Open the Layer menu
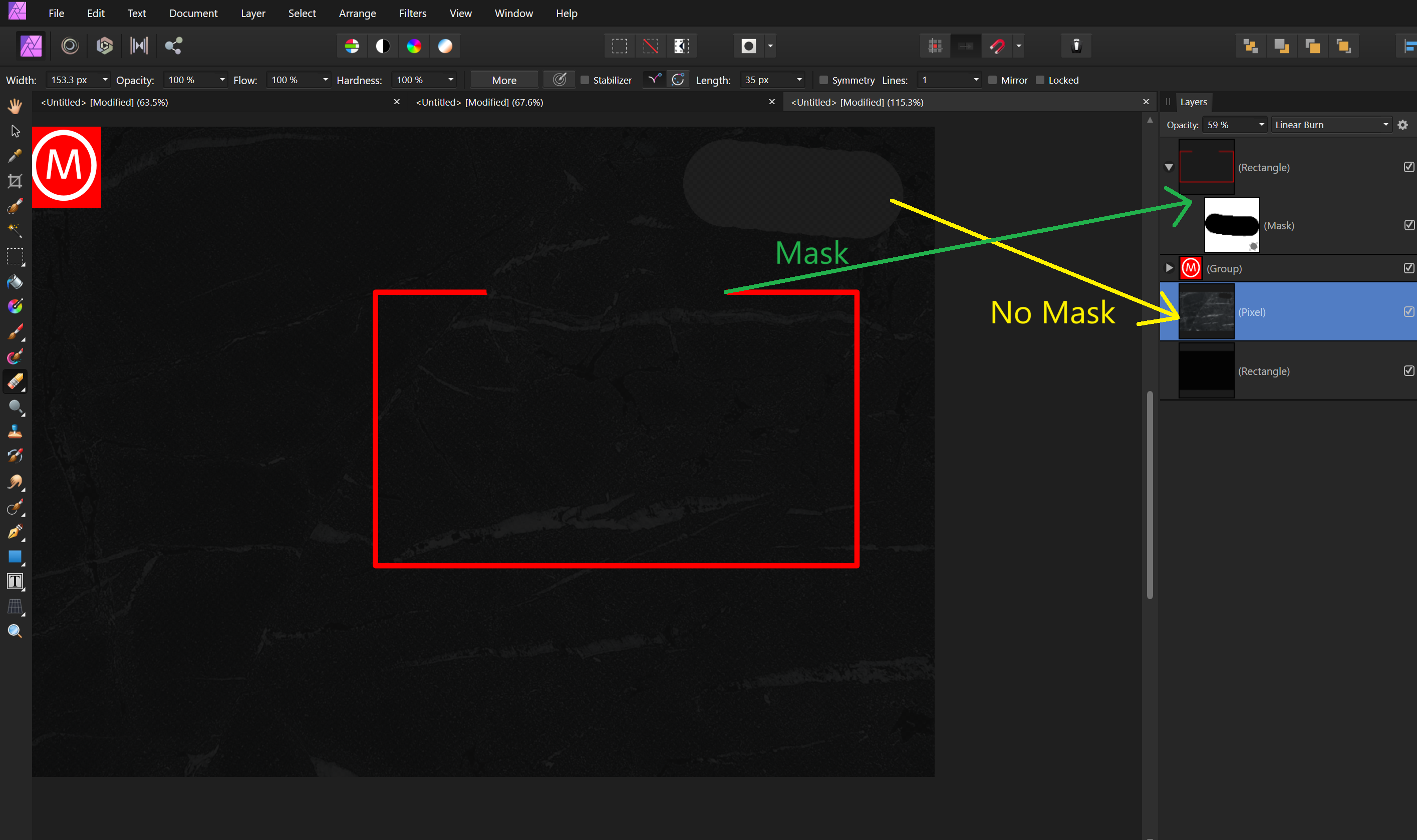 252,13
